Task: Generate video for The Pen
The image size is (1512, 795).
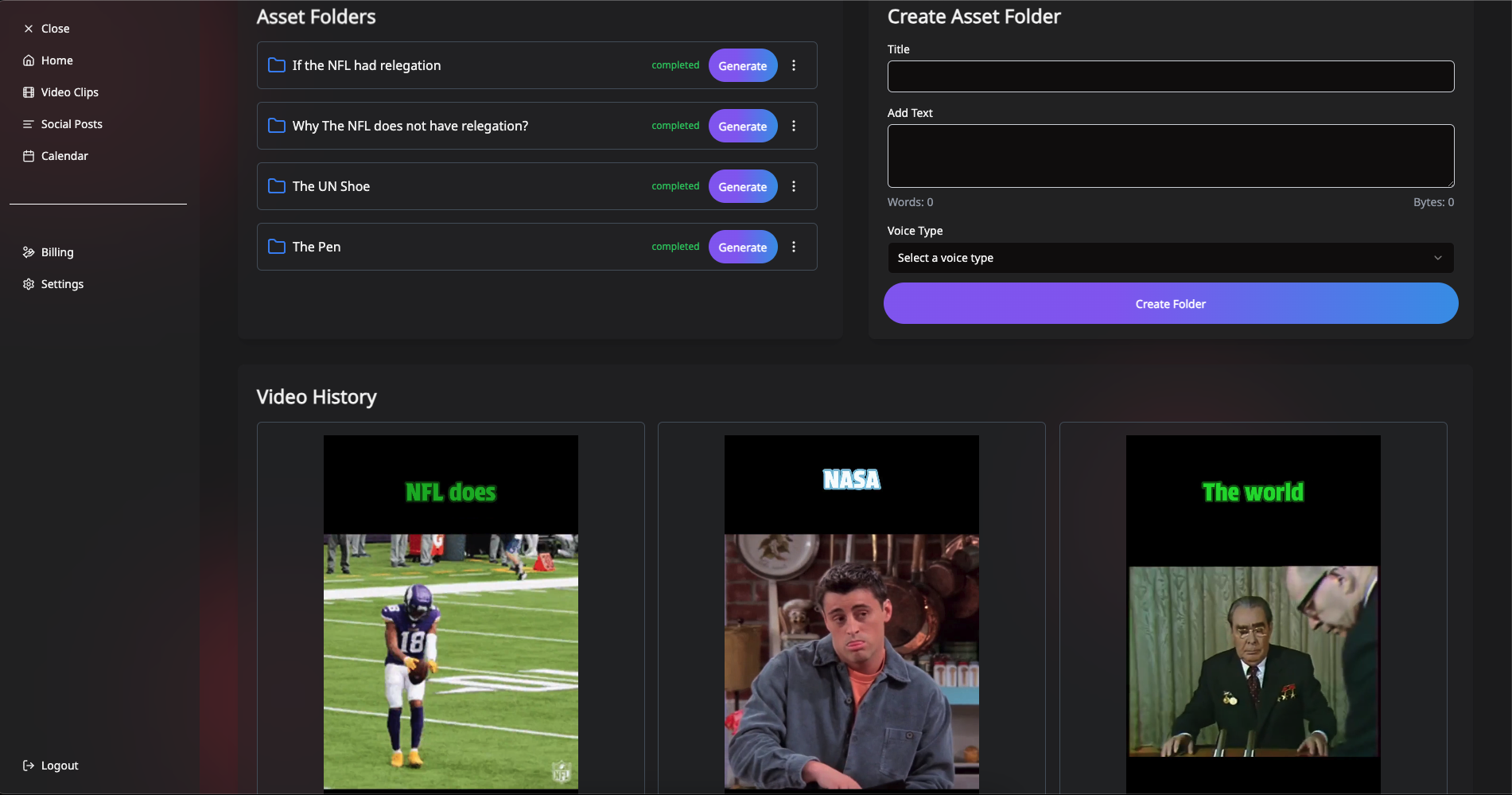Action: pos(743,247)
